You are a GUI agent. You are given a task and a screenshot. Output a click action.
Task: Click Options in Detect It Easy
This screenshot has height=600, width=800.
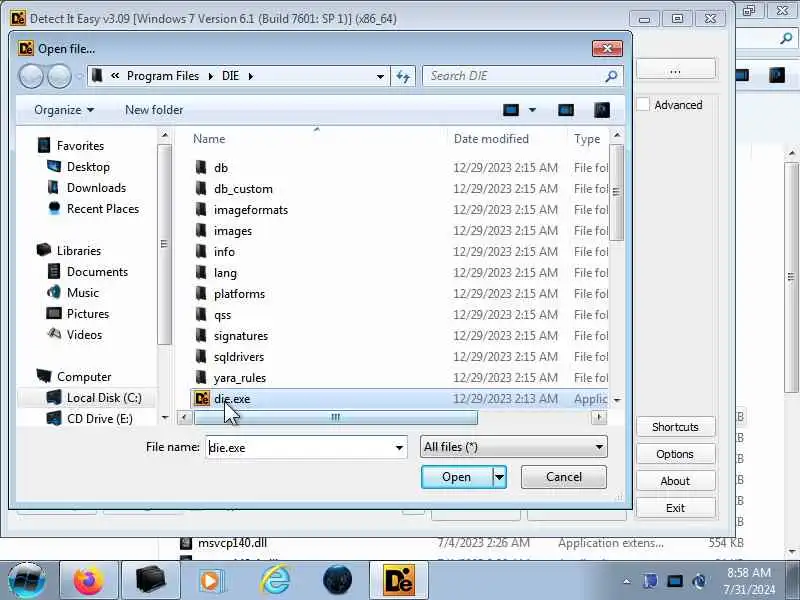(675, 454)
